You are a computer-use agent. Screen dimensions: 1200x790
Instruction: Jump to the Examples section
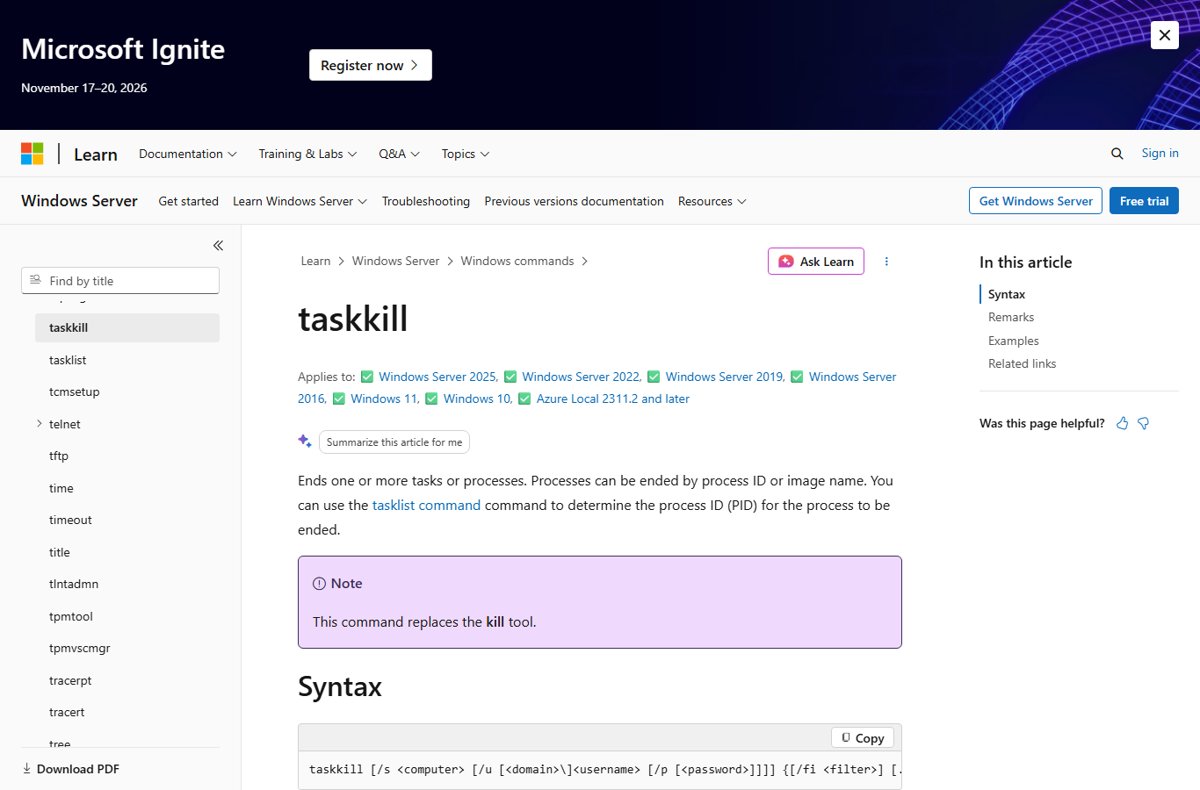pyautogui.click(x=1014, y=341)
